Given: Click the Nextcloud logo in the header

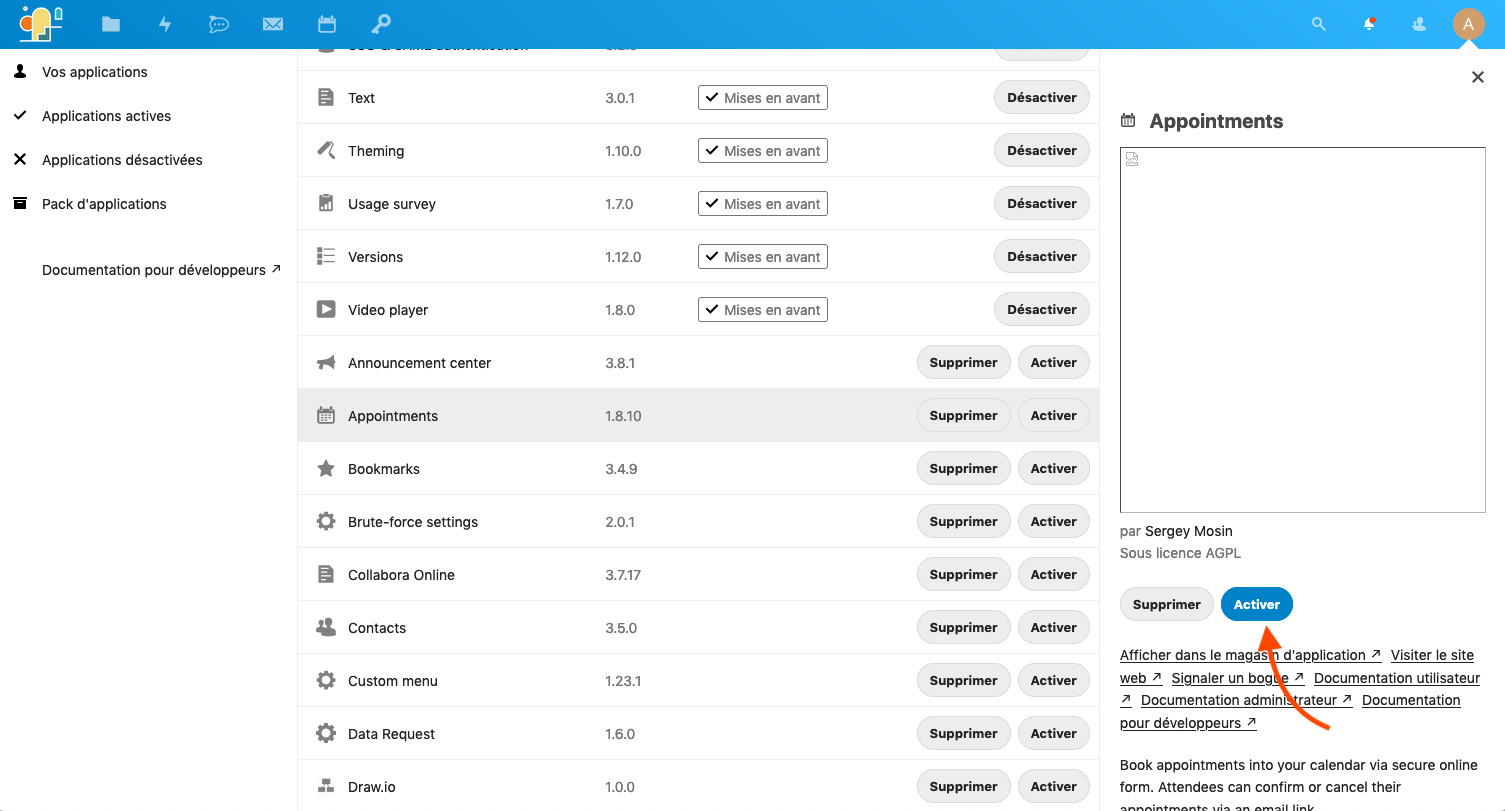Looking at the screenshot, I should coord(41,23).
